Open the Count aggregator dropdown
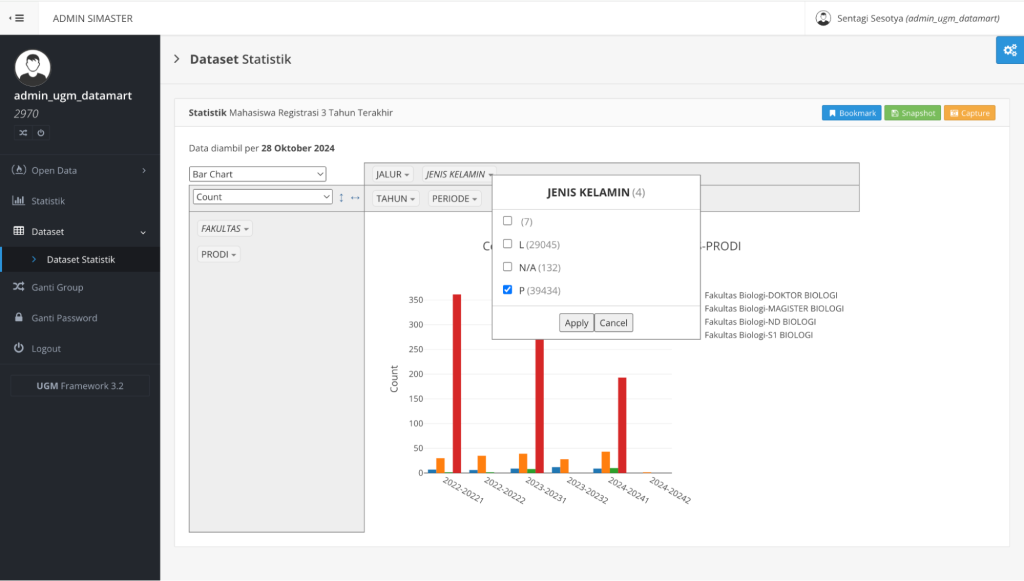This screenshot has height=581, width=1024. click(262, 198)
